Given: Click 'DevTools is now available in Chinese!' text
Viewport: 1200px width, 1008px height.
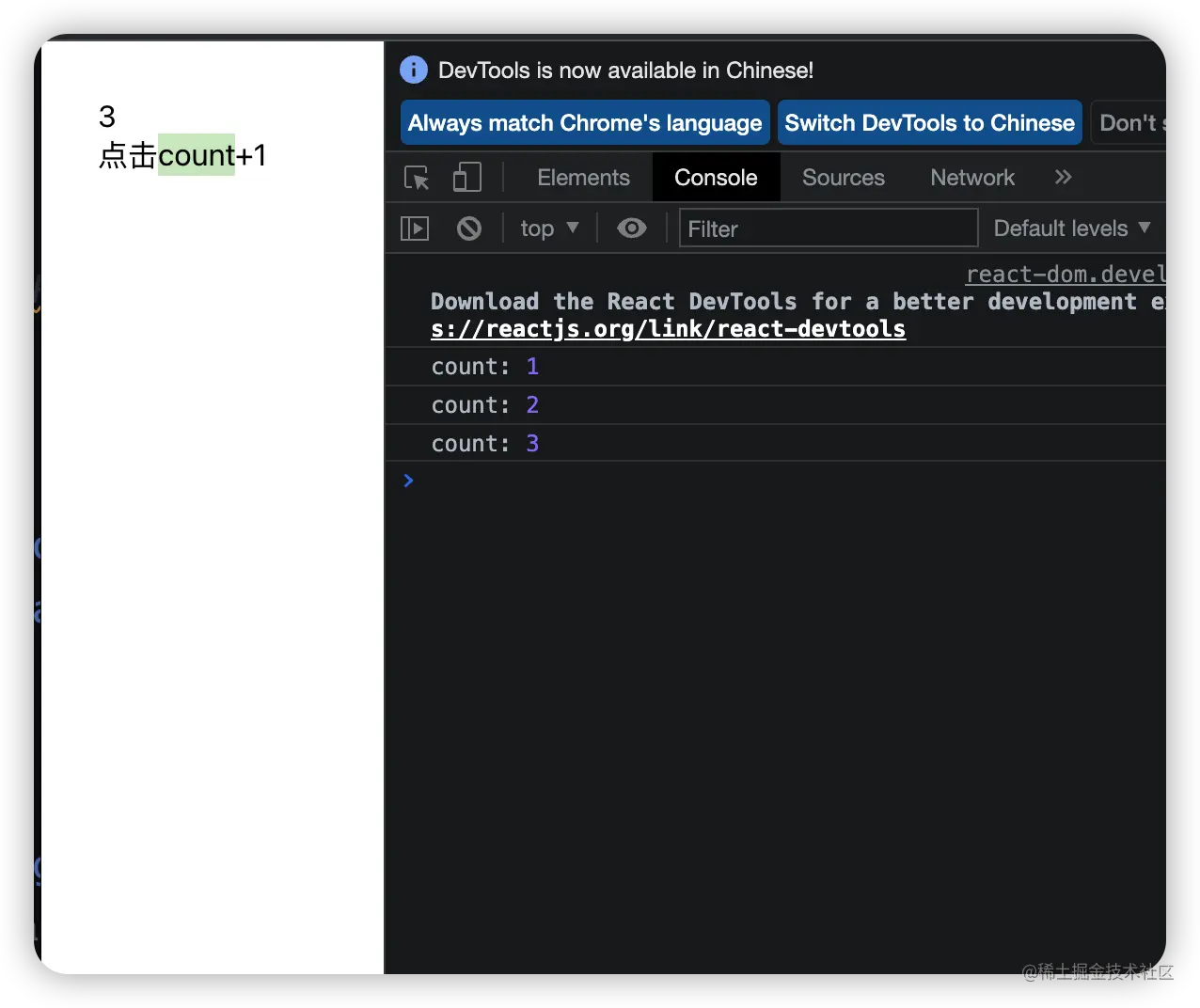Looking at the screenshot, I should (625, 71).
